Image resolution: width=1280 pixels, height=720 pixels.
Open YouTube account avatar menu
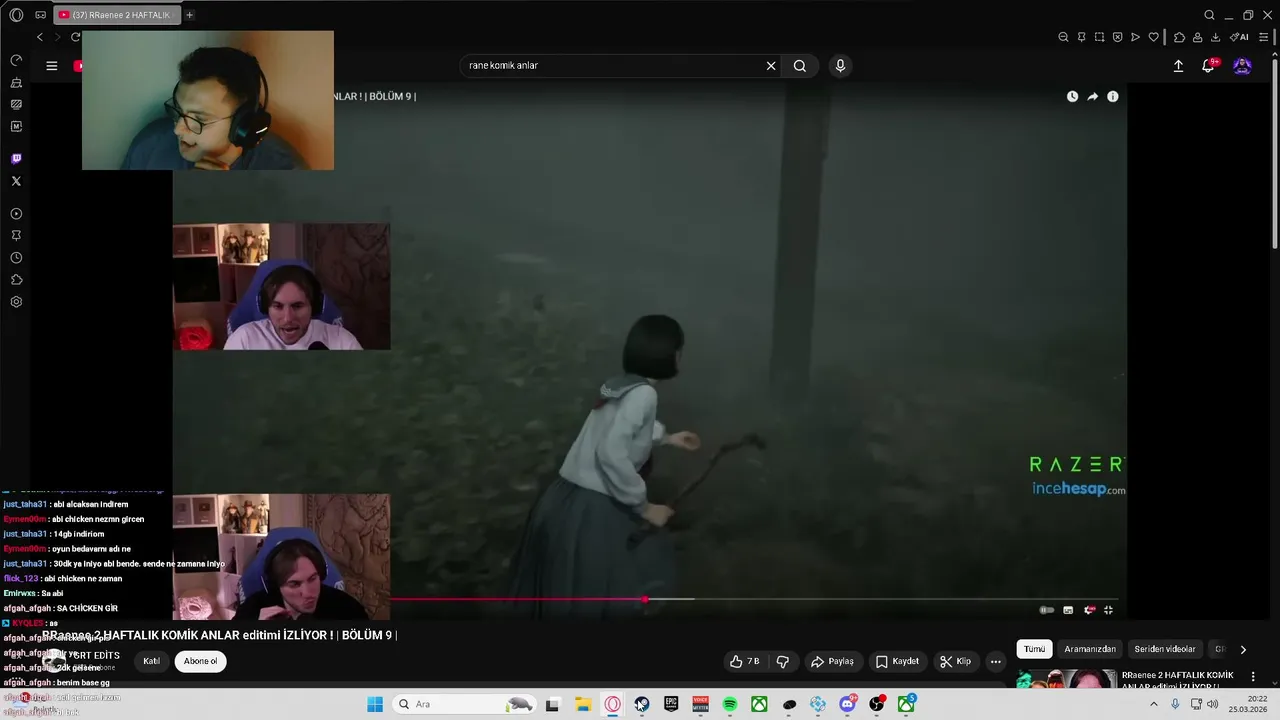(x=1242, y=66)
